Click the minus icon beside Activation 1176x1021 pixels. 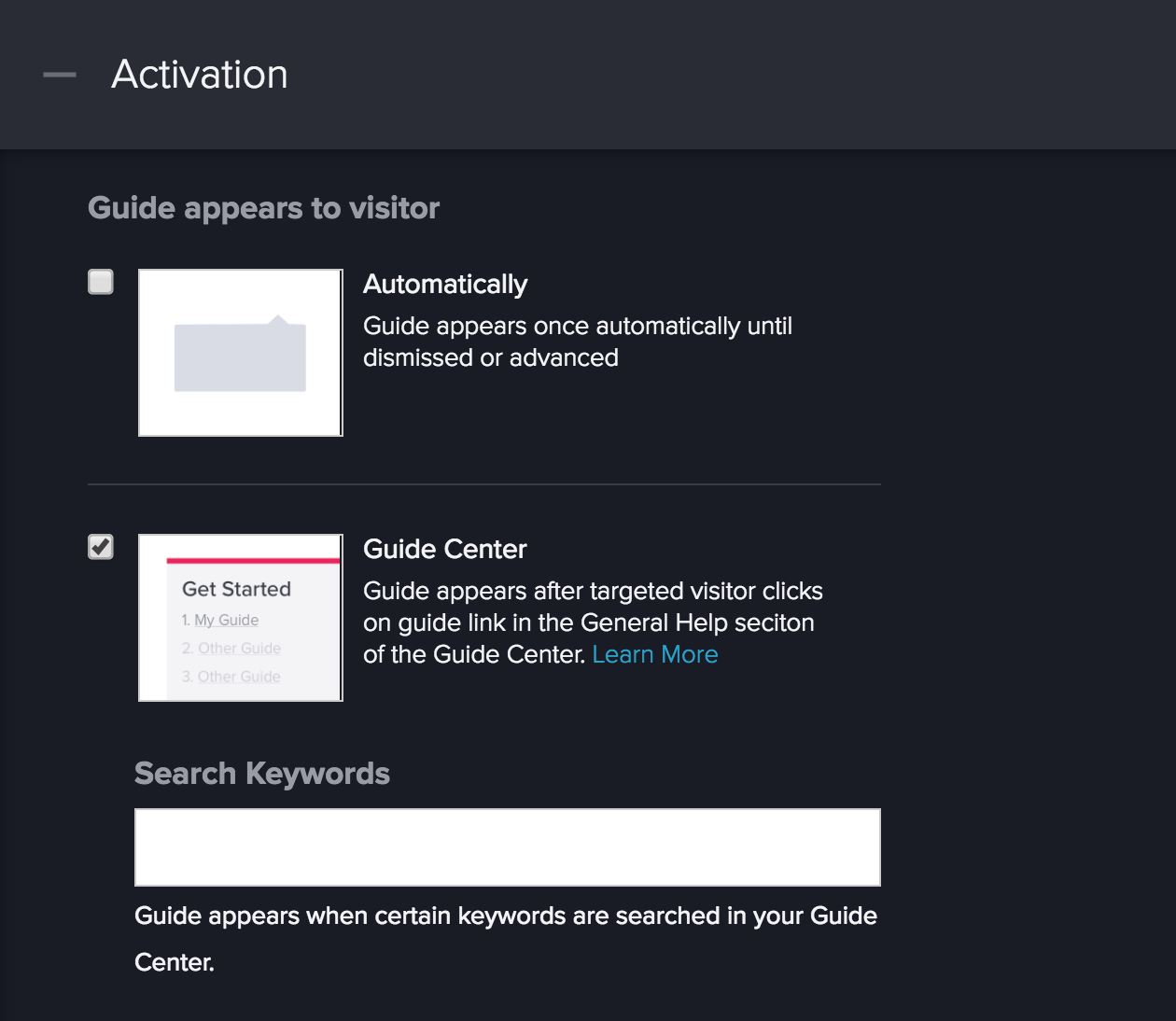(60, 74)
